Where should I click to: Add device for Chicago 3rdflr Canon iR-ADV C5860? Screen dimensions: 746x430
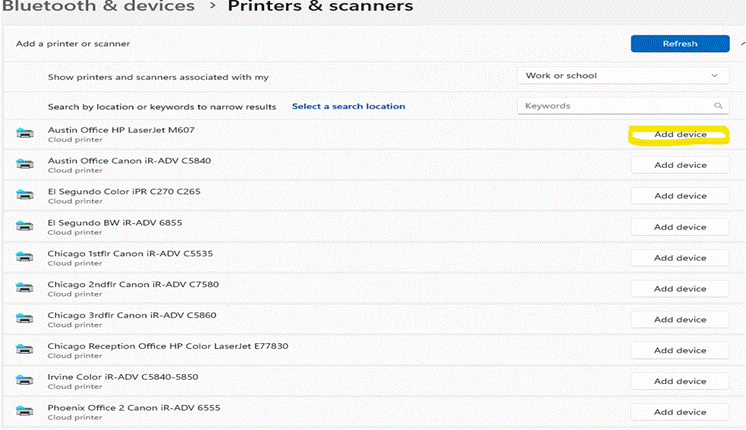click(x=680, y=320)
